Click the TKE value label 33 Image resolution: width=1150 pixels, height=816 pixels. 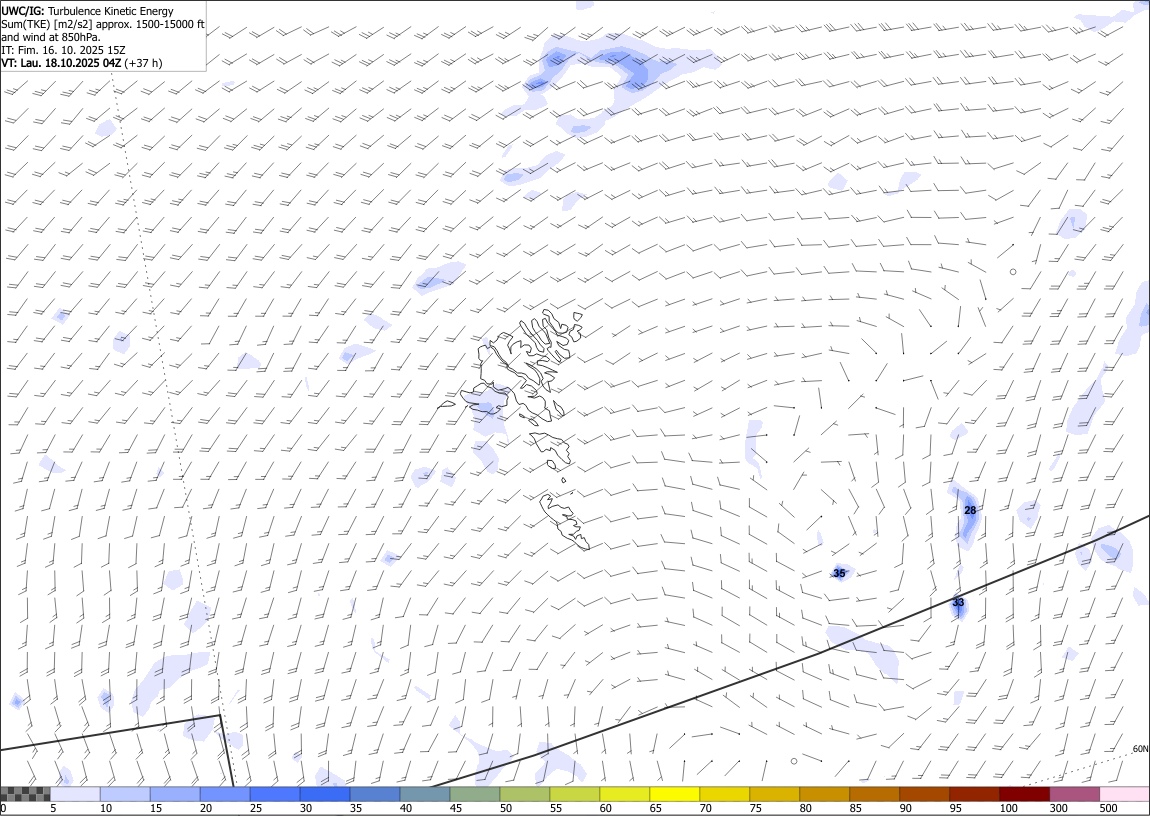pyautogui.click(x=958, y=603)
